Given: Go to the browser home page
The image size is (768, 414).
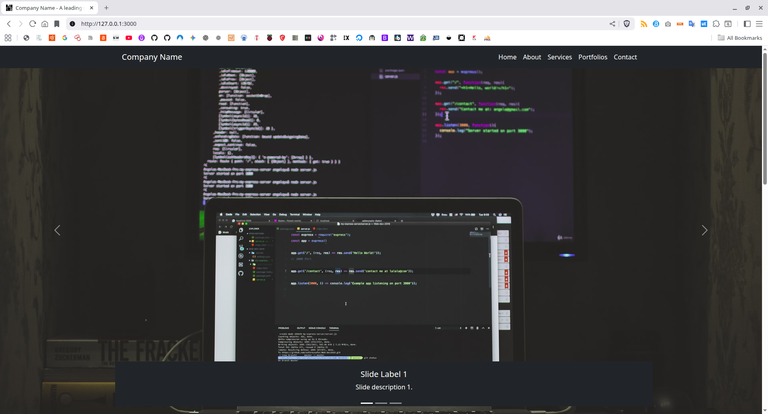Looking at the screenshot, I should coord(45,23).
